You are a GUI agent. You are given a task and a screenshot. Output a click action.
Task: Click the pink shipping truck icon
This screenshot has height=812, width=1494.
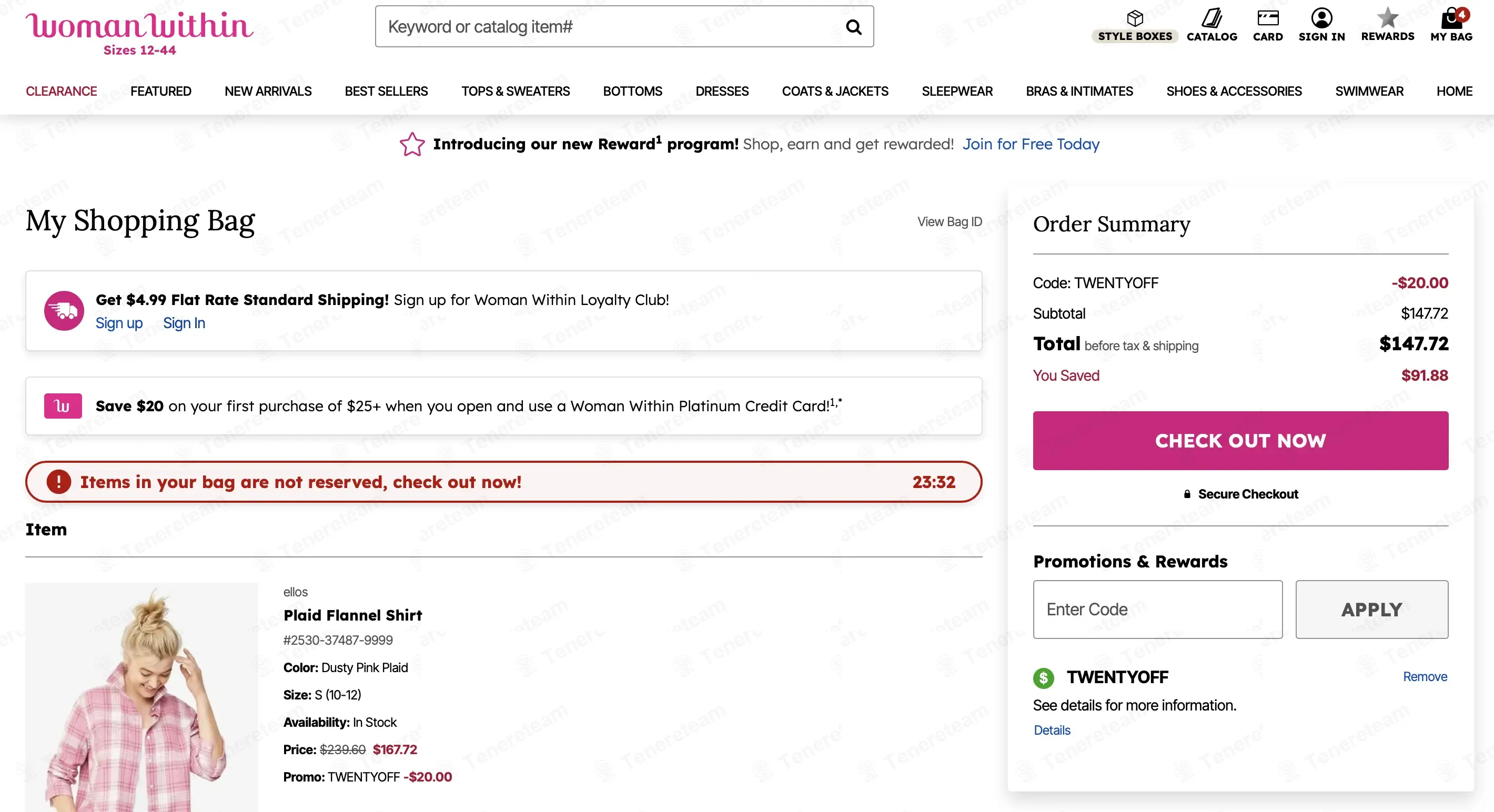click(x=64, y=311)
